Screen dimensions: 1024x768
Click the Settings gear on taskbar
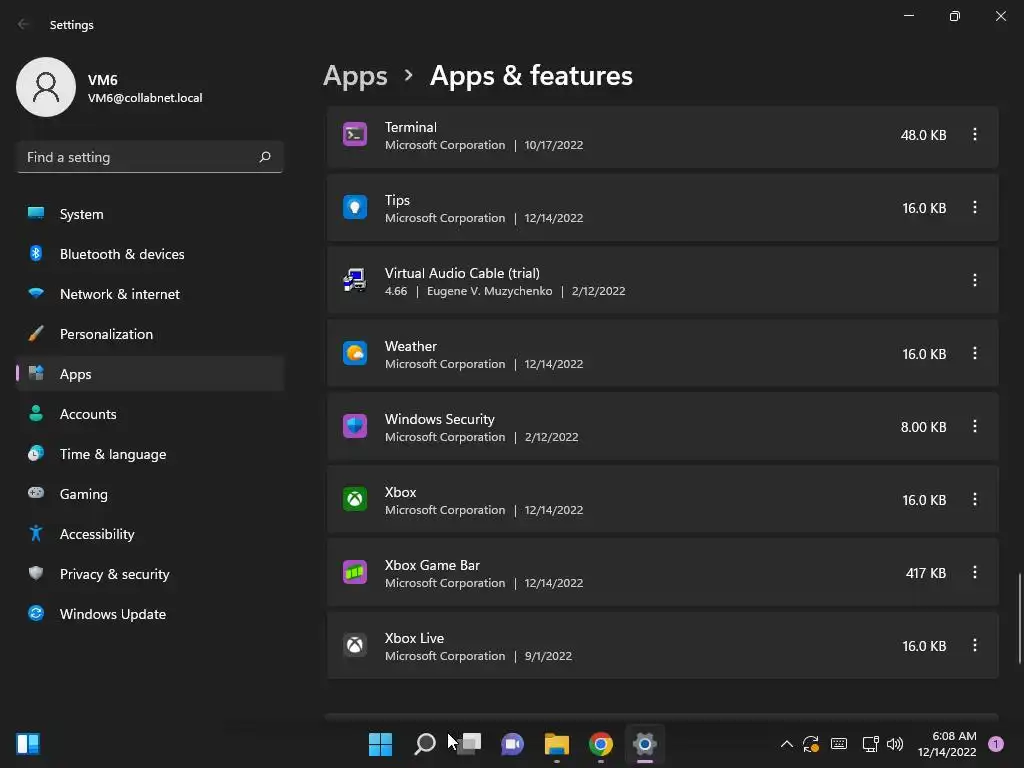[x=645, y=744]
